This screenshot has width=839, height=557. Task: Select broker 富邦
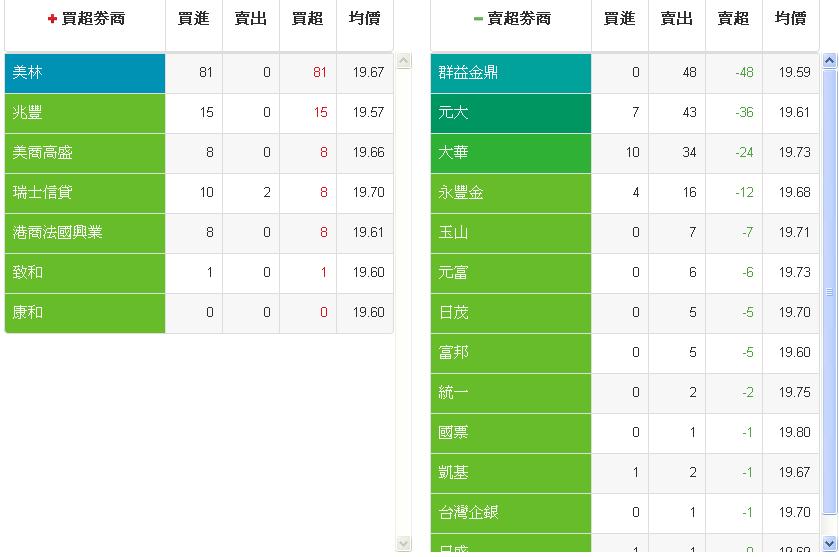point(511,353)
